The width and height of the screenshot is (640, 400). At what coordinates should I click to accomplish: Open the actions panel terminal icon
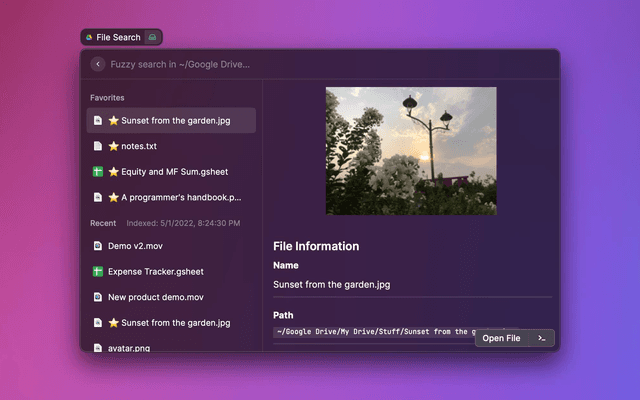tap(541, 338)
